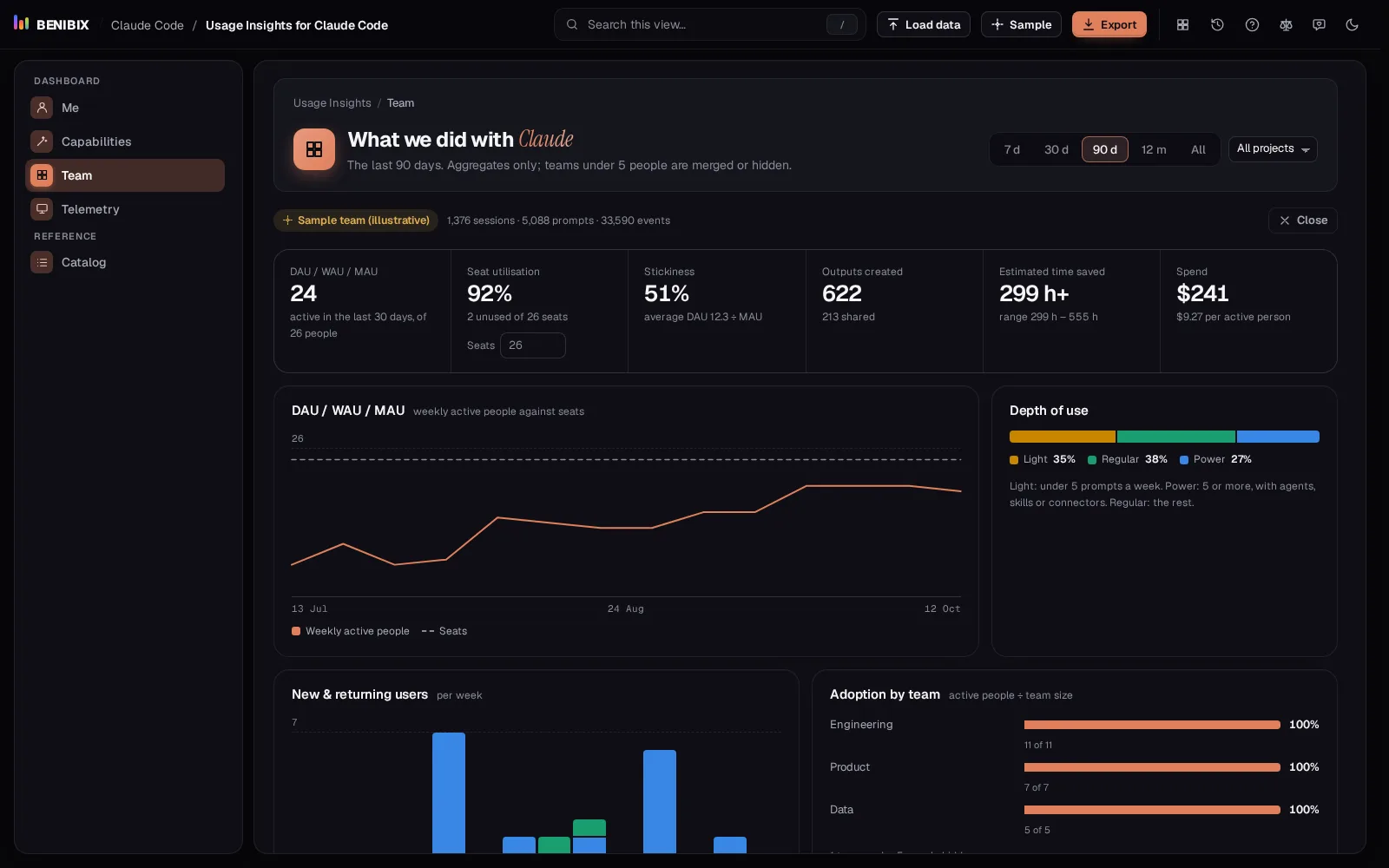Click the Usage Insights breadcrumb link
1389x868 pixels.
pos(332,102)
